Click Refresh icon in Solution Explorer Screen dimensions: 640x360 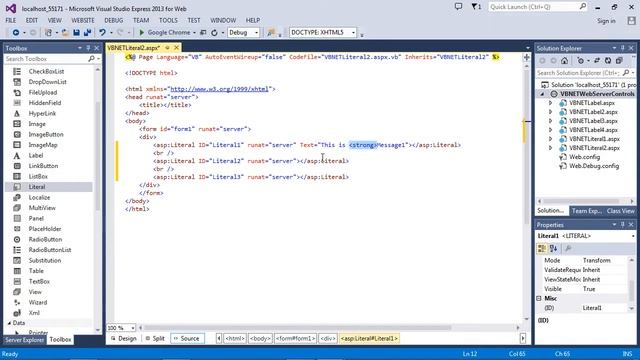[x=608, y=60]
